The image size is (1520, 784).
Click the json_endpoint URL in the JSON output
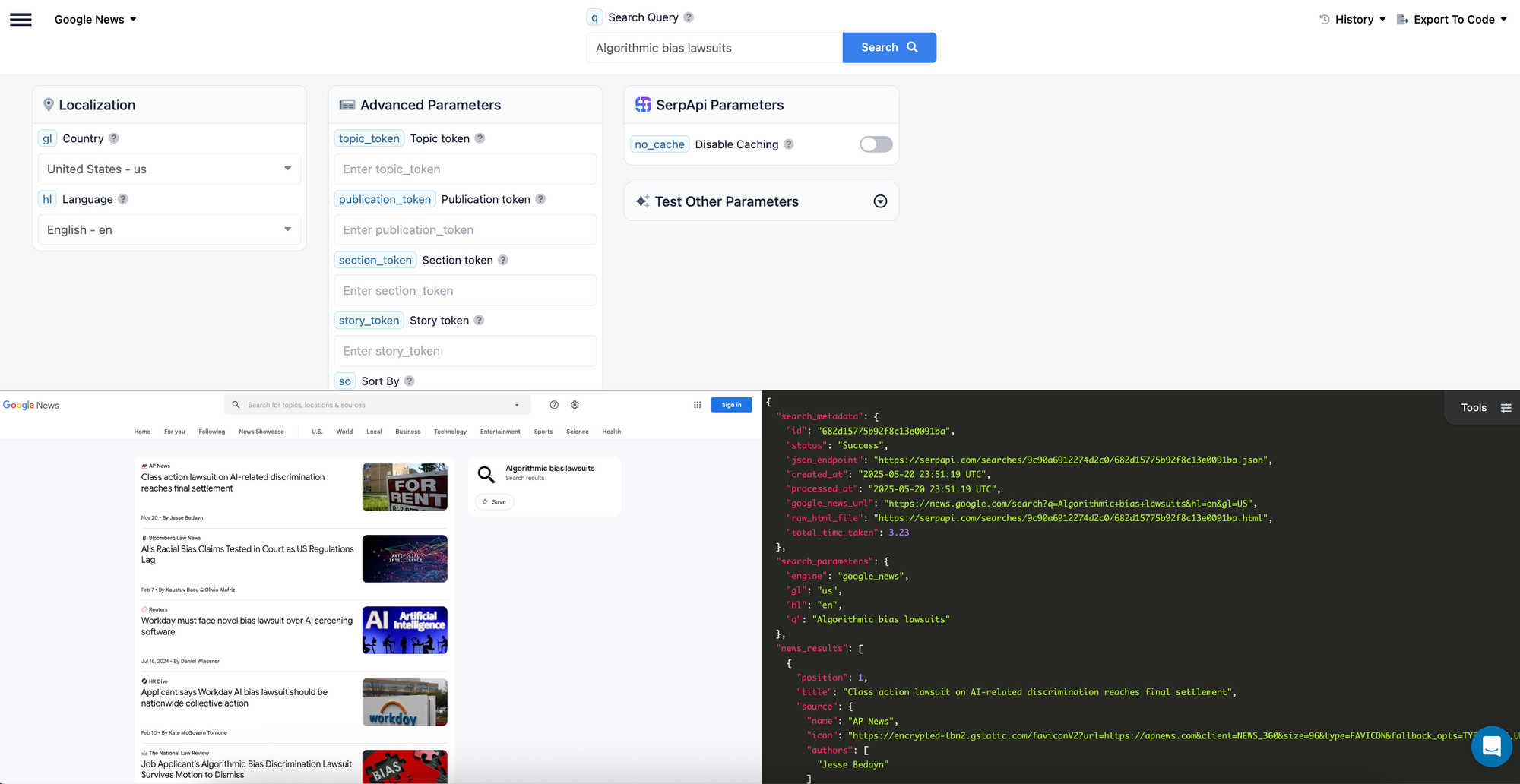pyautogui.click(x=1072, y=460)
